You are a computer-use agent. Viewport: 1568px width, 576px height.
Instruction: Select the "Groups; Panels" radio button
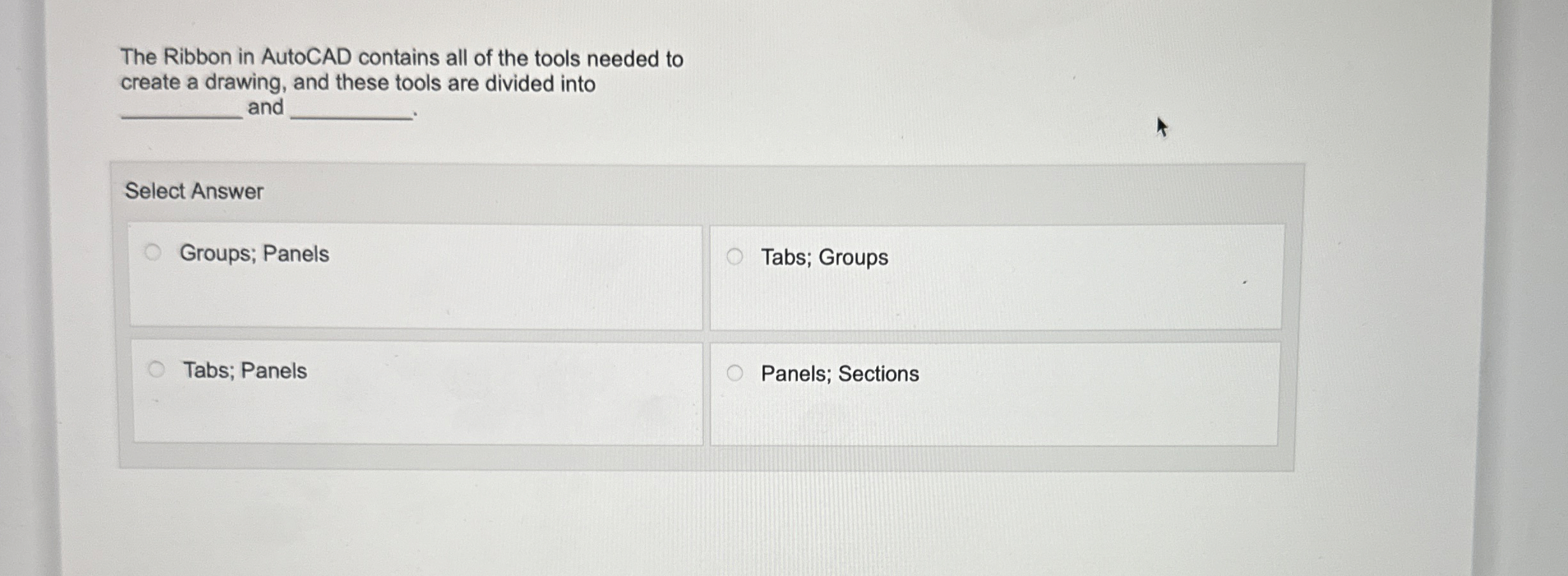(x=153, y=253)
